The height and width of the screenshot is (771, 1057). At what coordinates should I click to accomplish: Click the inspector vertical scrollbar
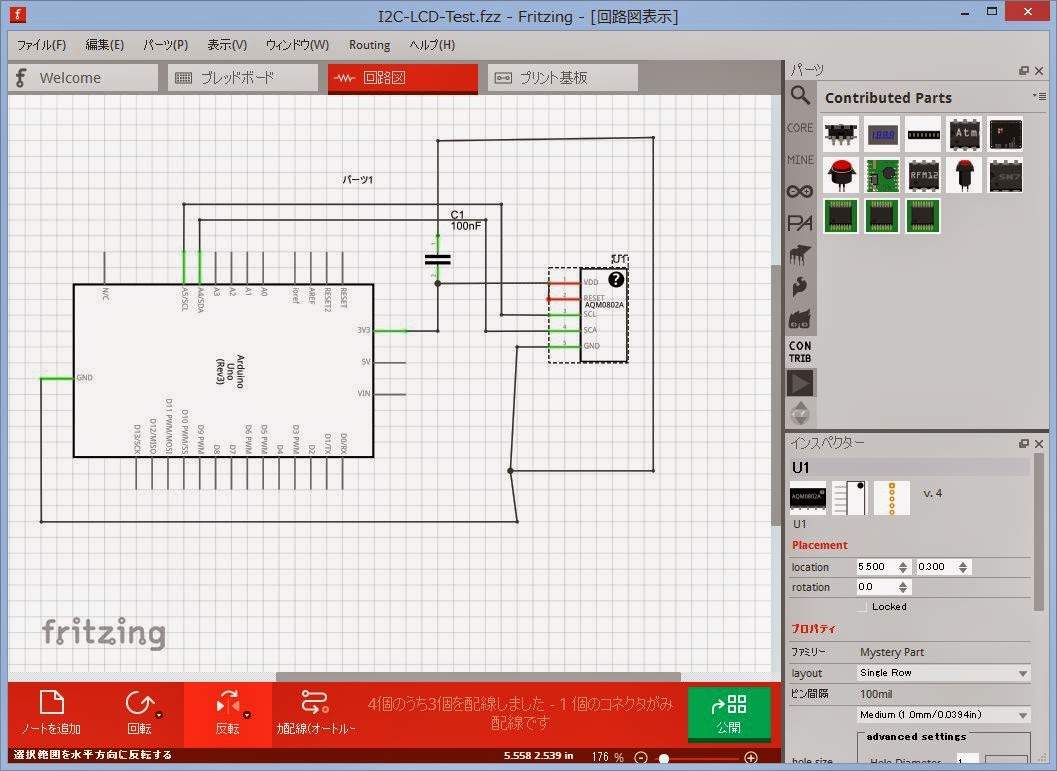tap(1039, 532)
